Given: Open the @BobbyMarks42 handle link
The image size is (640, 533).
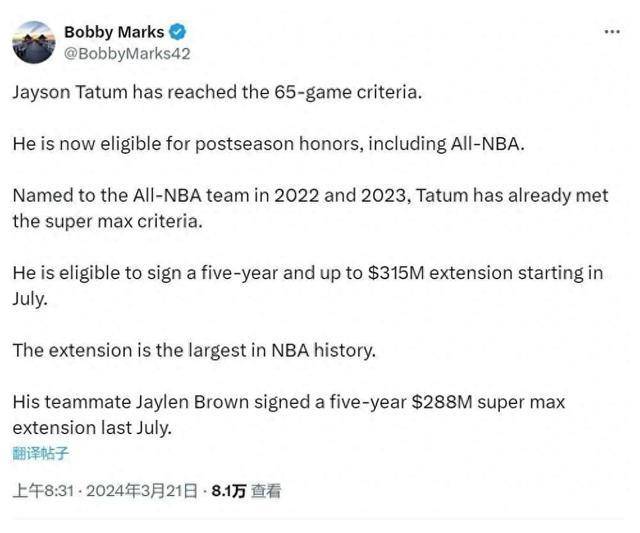Looking at the screenshot, I should point(127,54).
